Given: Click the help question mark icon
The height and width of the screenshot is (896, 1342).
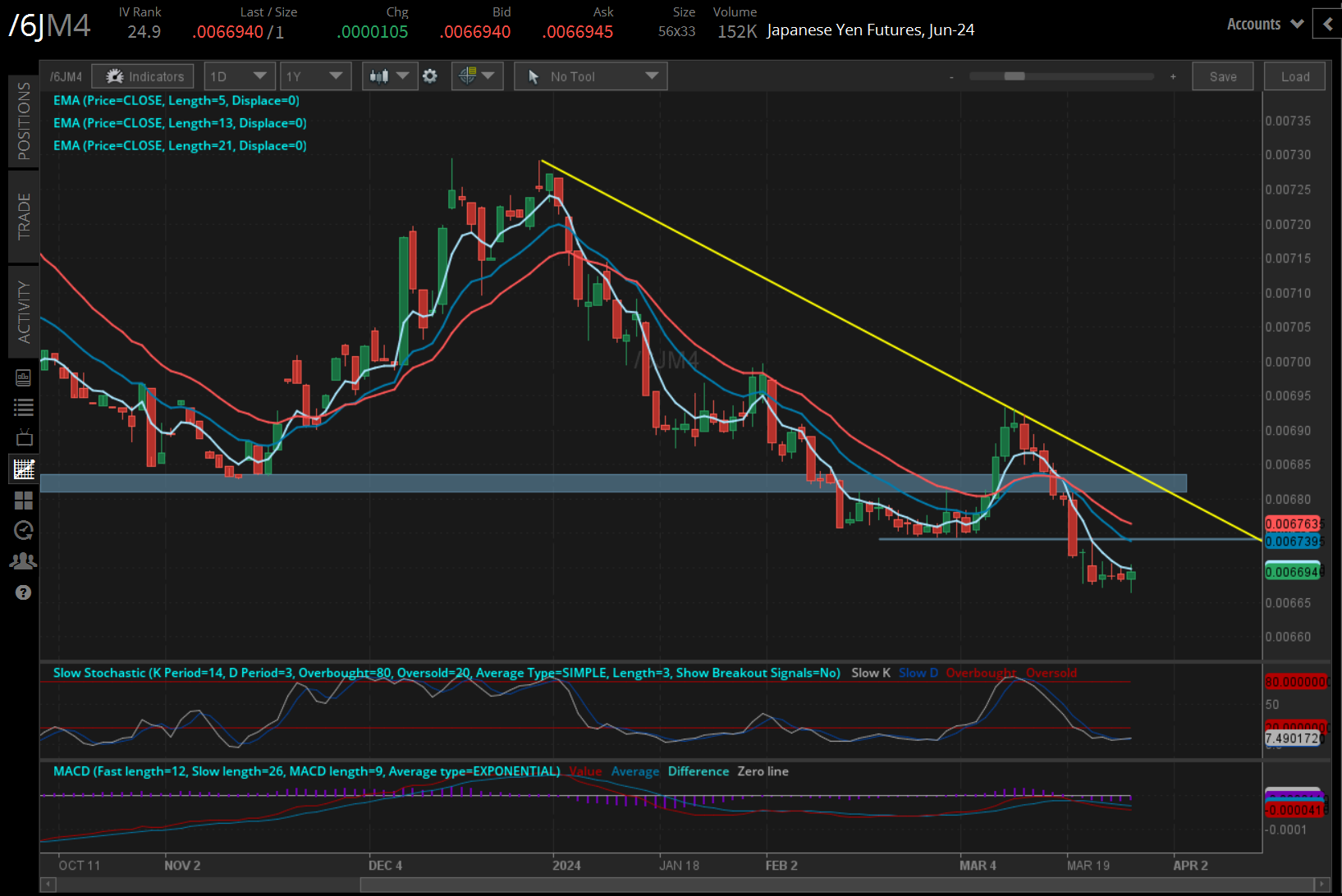Looking at the screenshot, I should coord(24,592).
